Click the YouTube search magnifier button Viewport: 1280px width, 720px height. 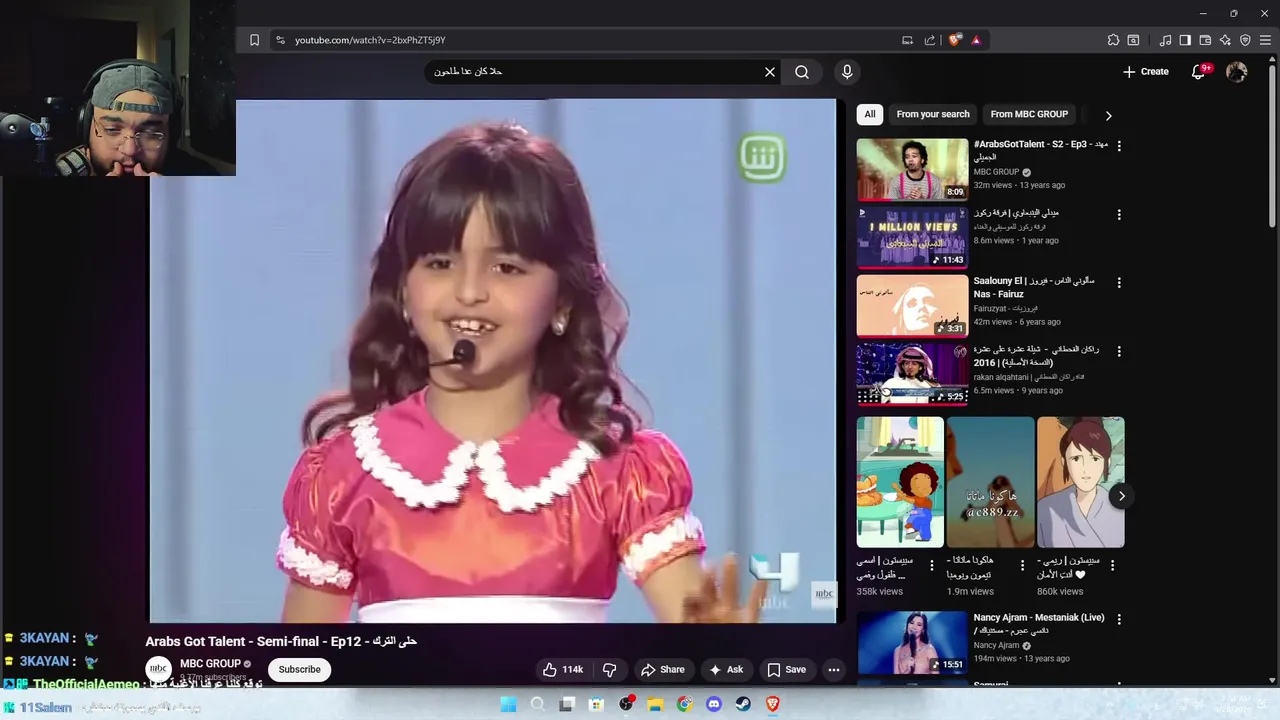[x=802, y=72]
